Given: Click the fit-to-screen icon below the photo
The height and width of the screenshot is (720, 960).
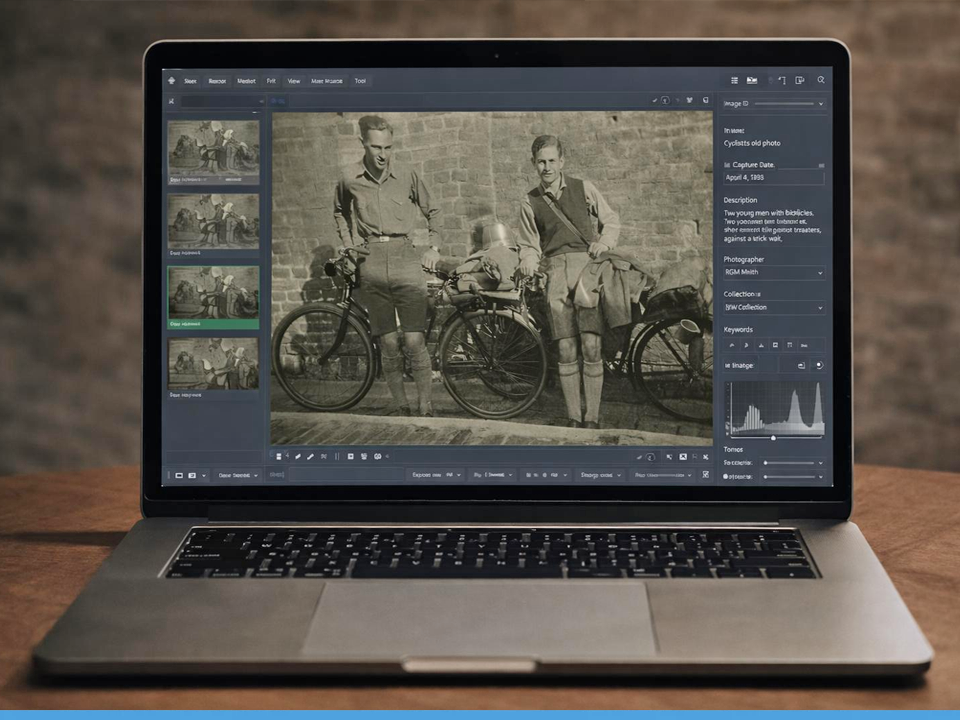Looking at the screenshot, I should pyautogui.click(x=683, y=457).
